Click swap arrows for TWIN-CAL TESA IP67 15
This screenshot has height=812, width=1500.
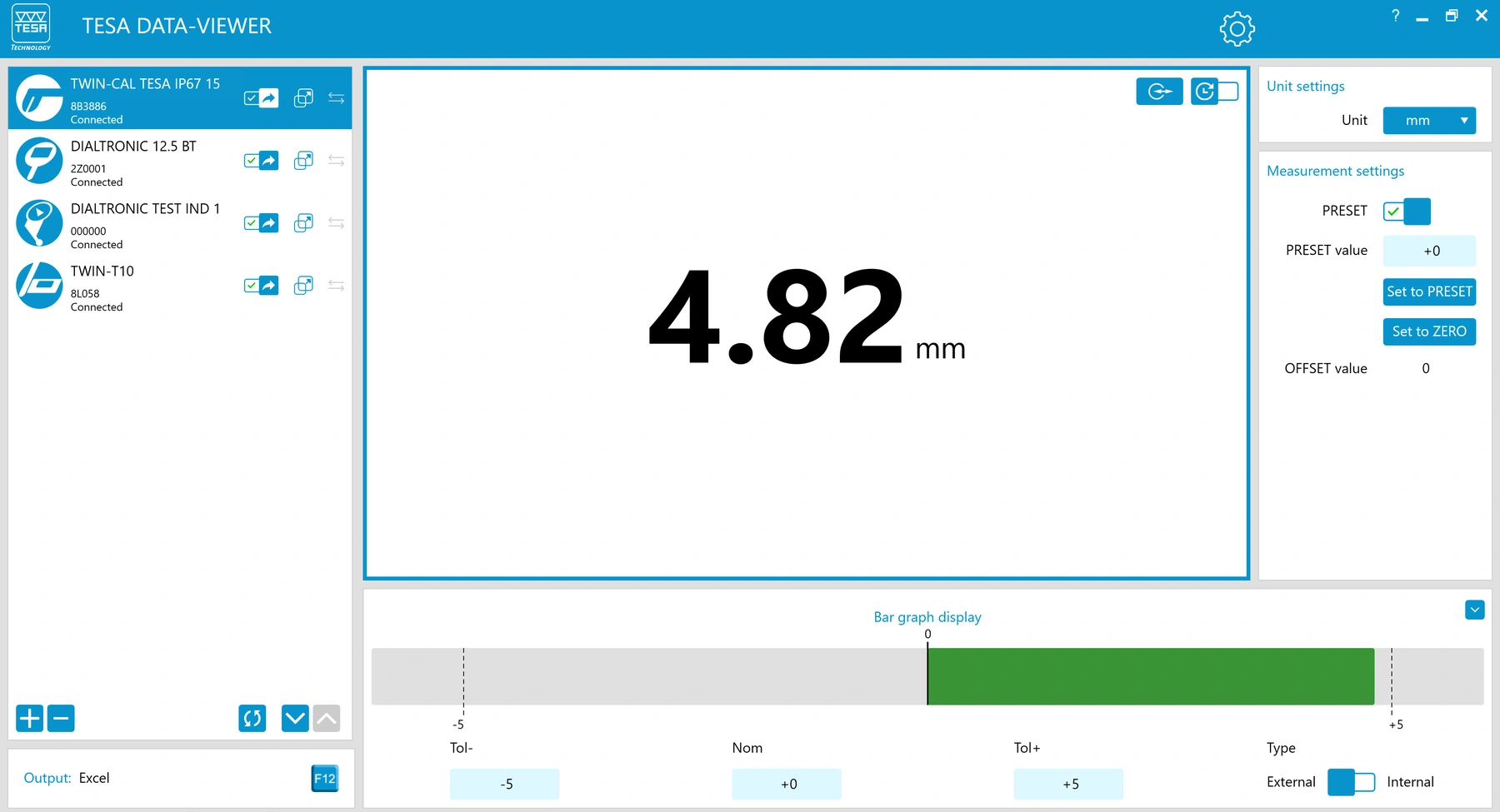(x=336, y=98)
